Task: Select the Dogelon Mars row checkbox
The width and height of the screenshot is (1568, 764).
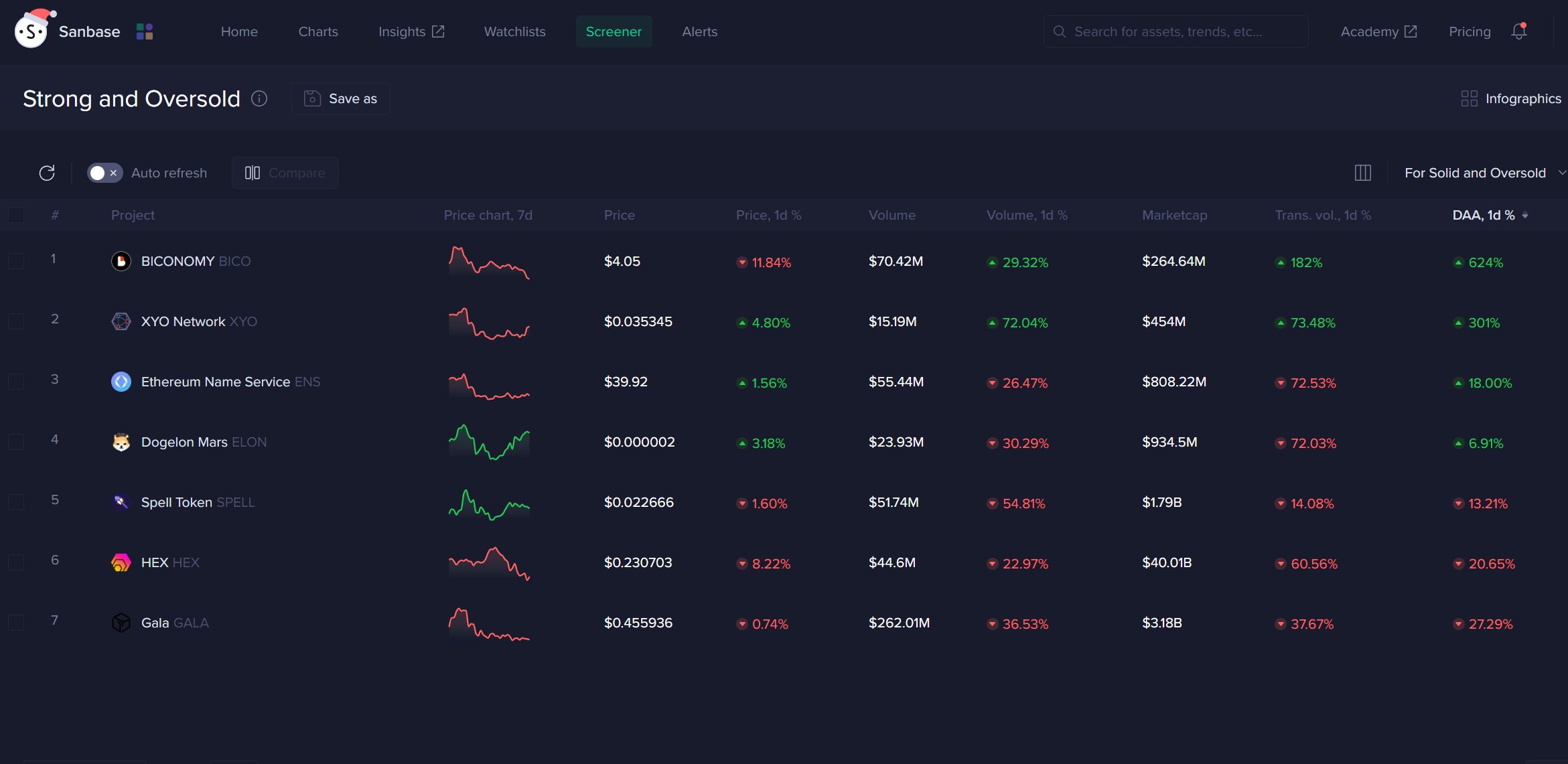Action: pyautogui.click(x=16, y=442)
